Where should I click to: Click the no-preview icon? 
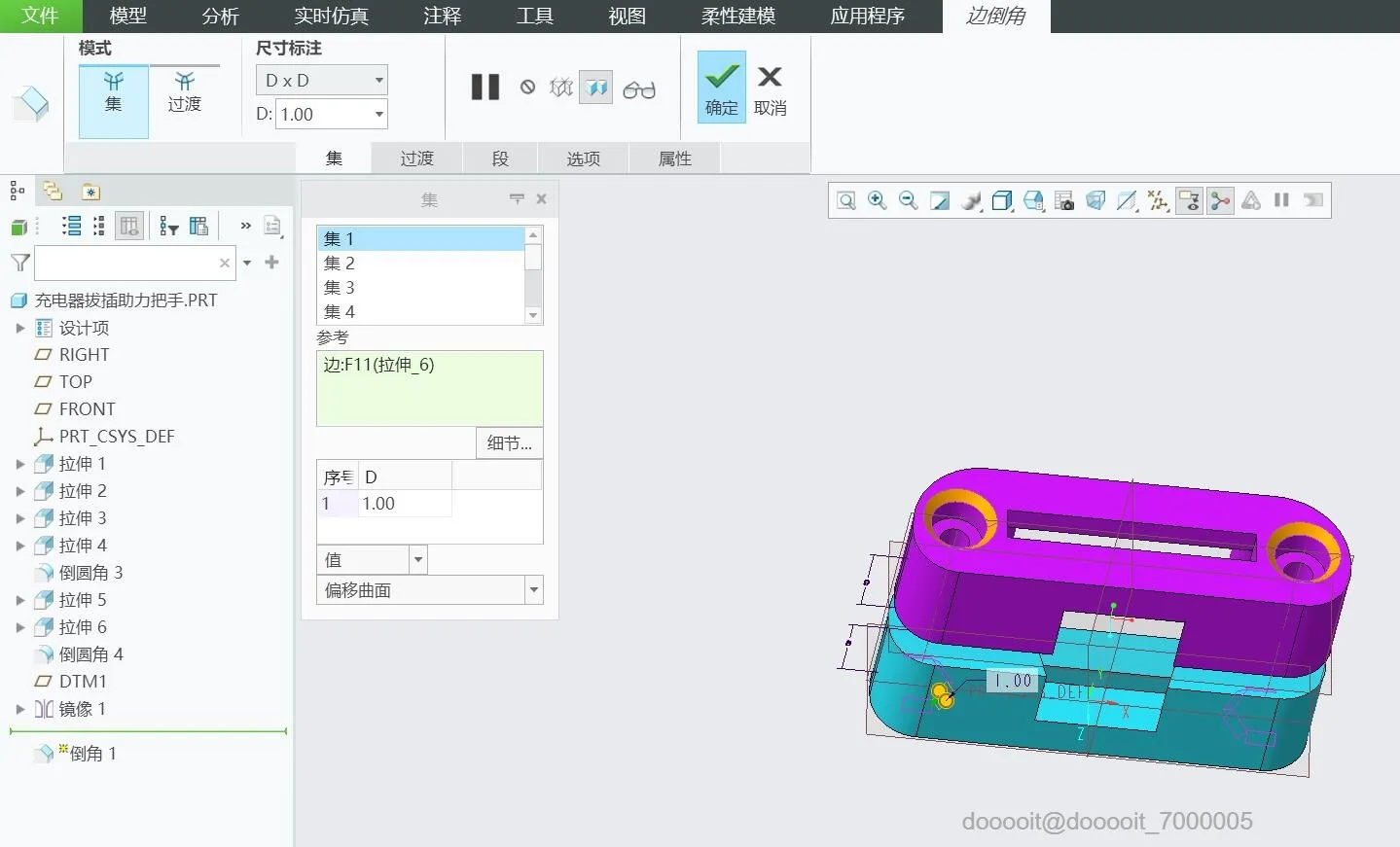click(527, 88)
